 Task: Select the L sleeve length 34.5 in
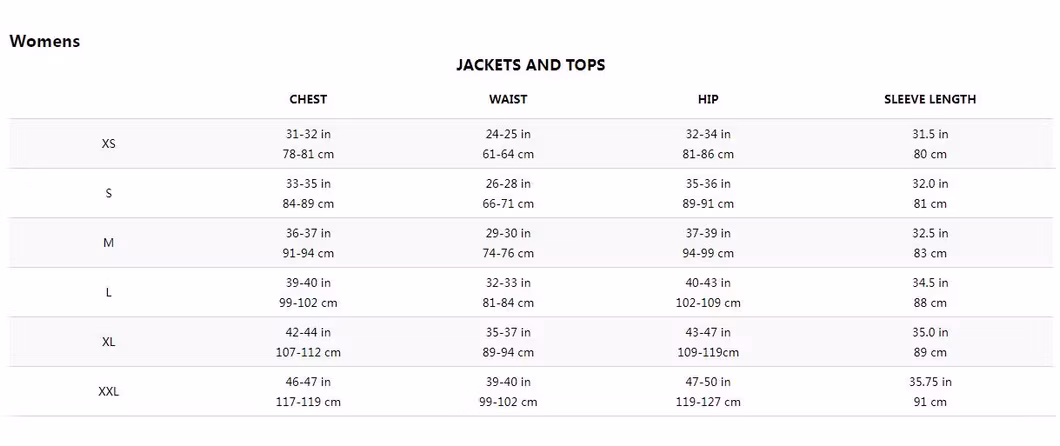(x=930, y=283)
